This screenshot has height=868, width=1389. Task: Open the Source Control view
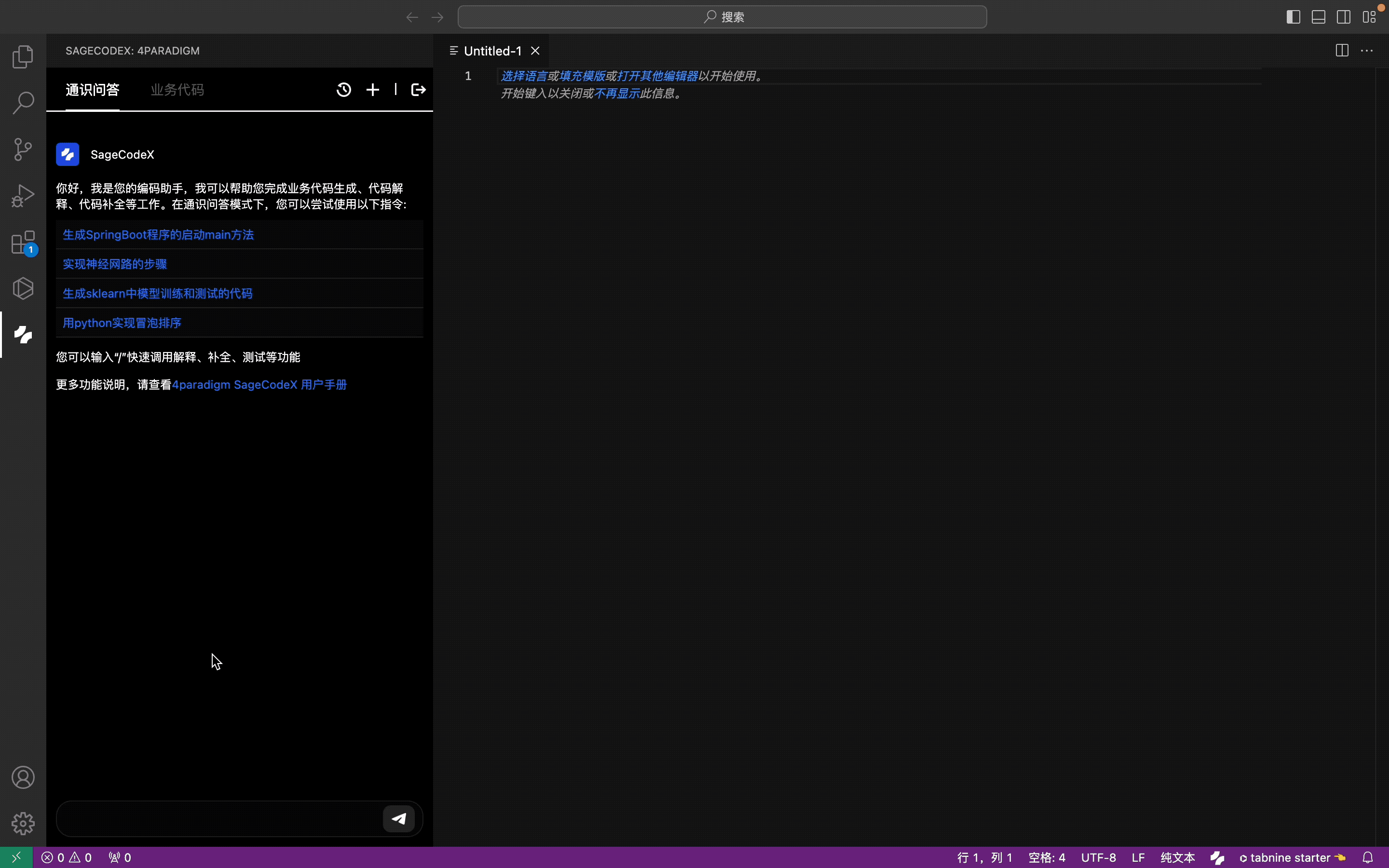click(x=23, y=149)
